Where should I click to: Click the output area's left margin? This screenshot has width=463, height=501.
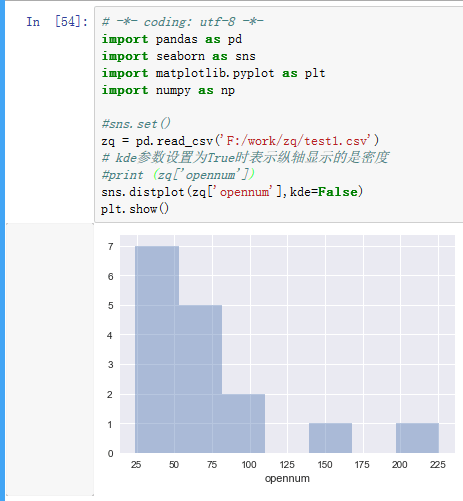tap(50, 359)
